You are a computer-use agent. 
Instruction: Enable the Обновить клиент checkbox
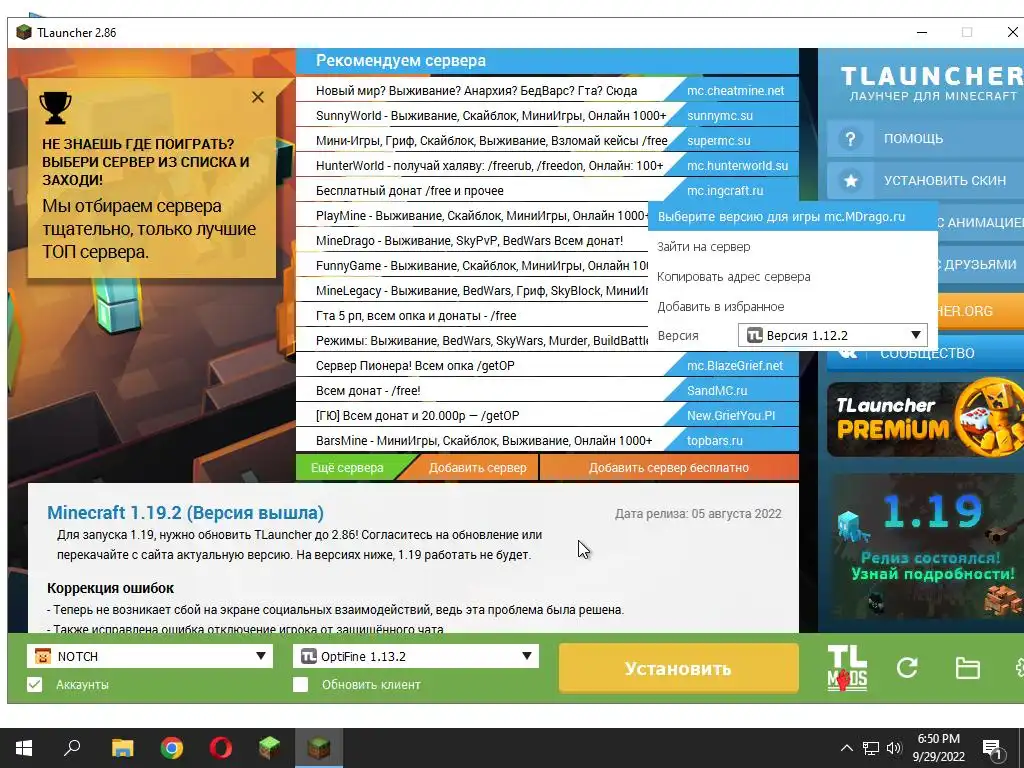pos(300,684)
